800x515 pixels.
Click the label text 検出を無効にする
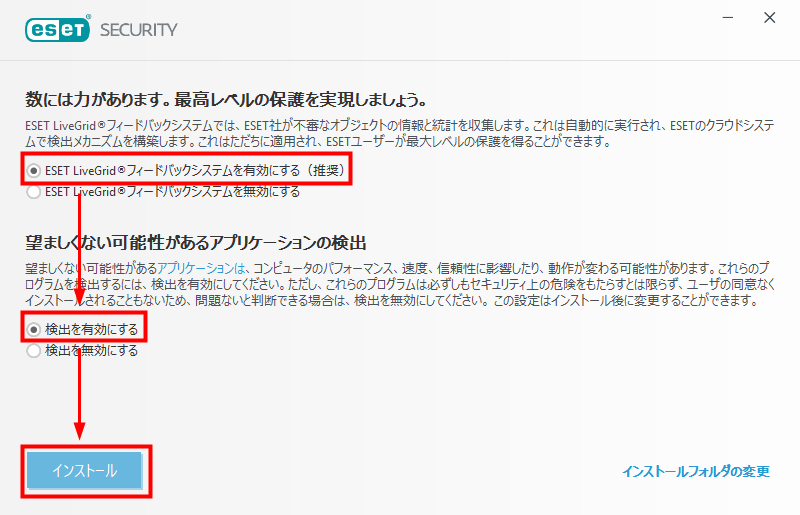point(92,351)
